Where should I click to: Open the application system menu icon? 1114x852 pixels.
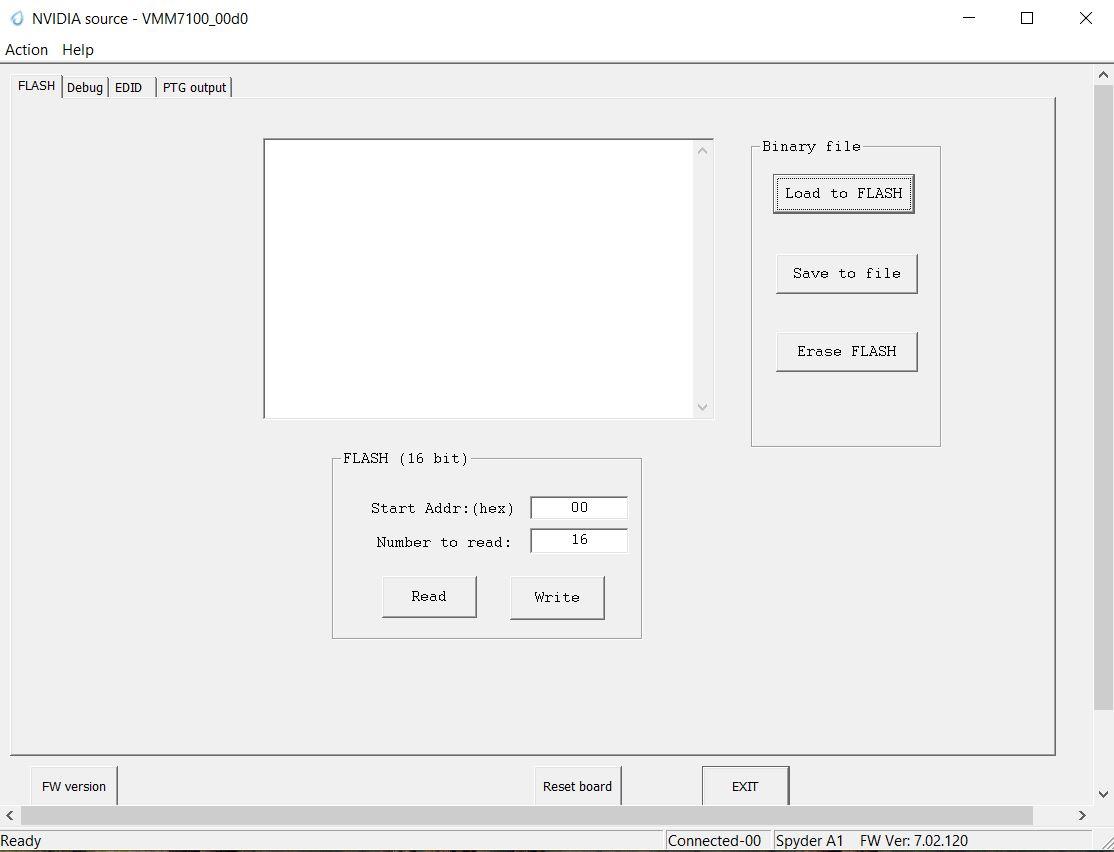tap(14, 18)
